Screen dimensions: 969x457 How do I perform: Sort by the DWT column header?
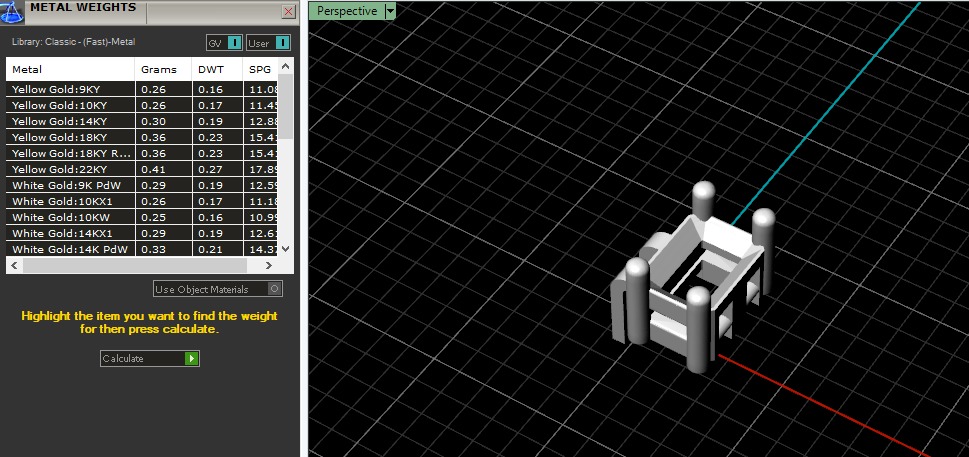click(x=217, y=69)
